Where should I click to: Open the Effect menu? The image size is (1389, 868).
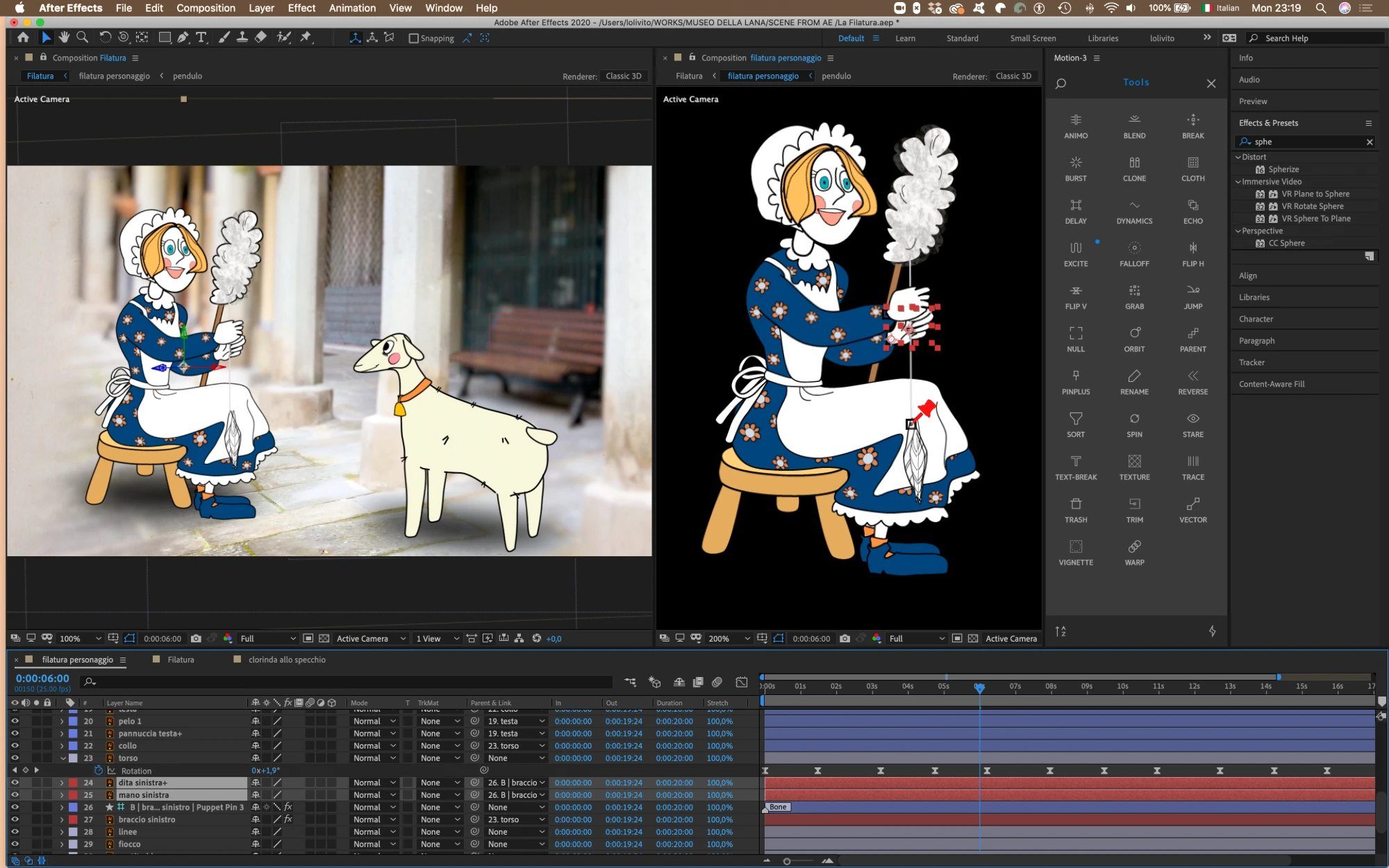tap(301, 8)
